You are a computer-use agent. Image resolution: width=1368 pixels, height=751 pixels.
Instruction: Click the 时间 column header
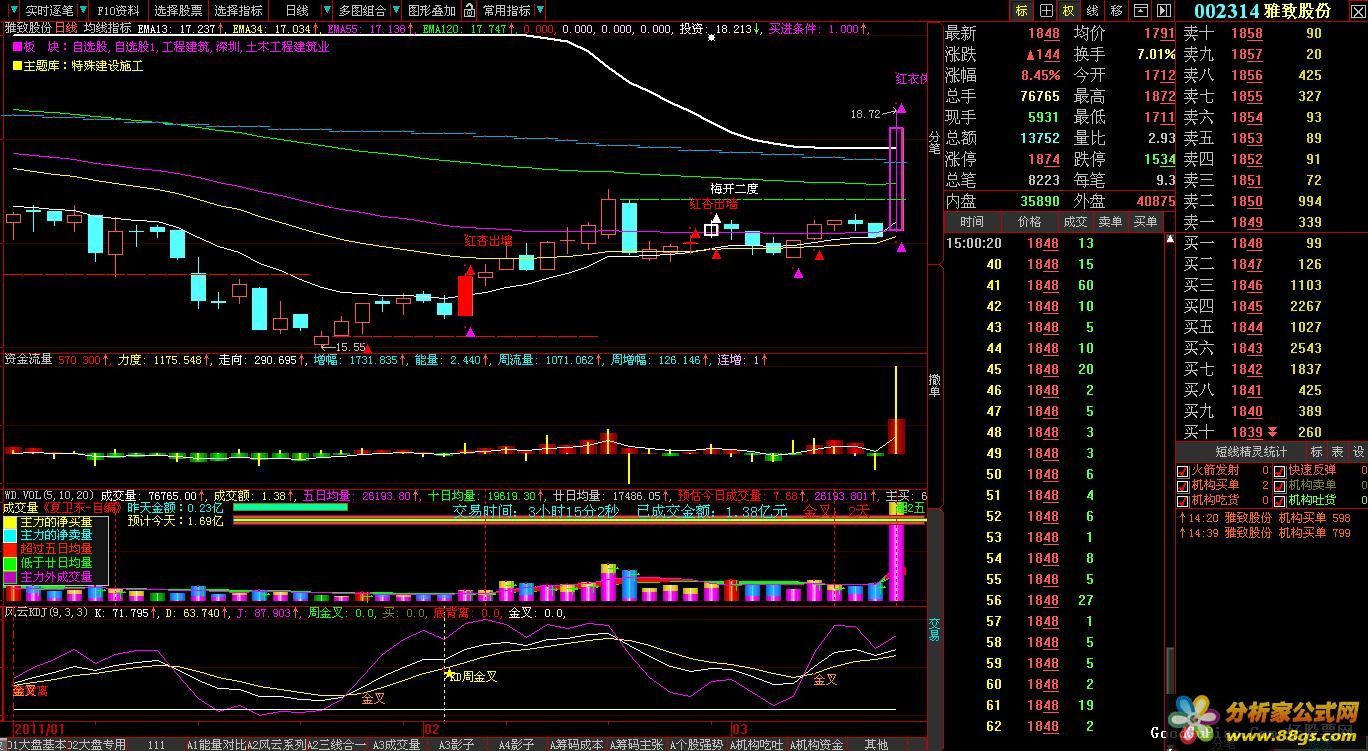tap(971, 221)
